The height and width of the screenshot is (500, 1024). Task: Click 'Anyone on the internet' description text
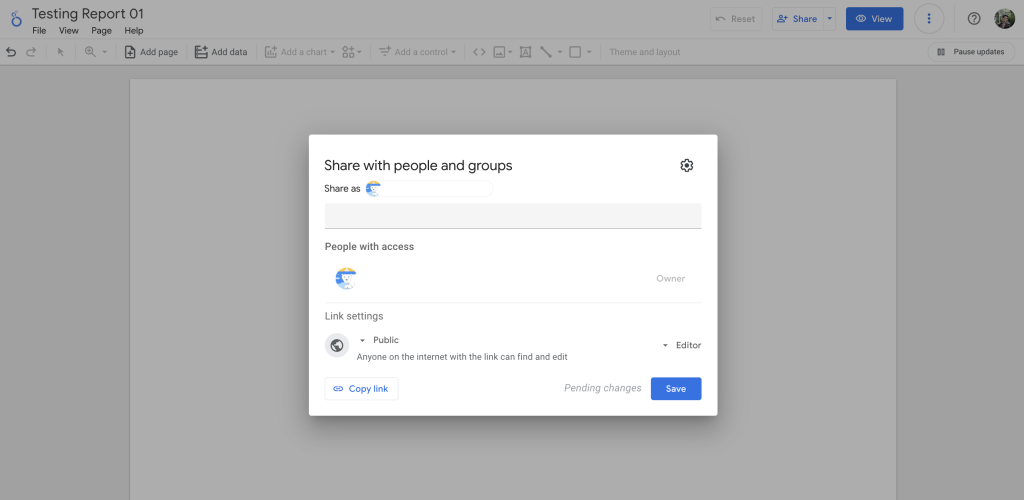click(462, 357)
